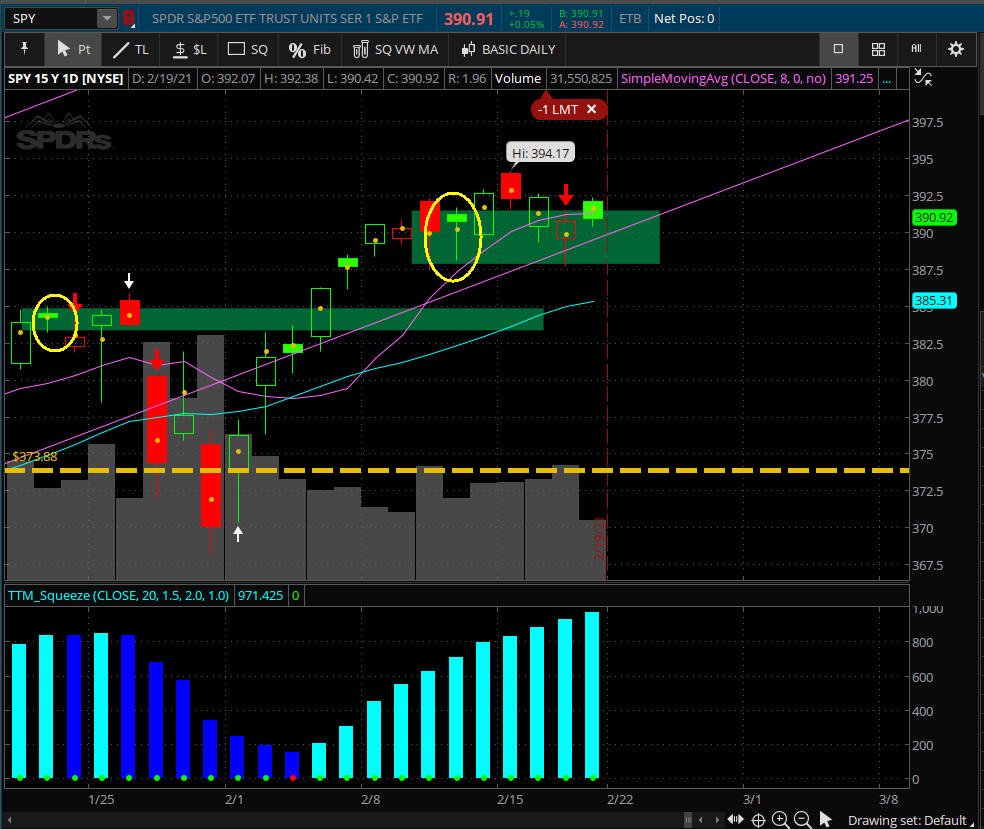984x829 pixels.
Task: Select the TL trendline drawing tool
Action: [x=131, y=49]
